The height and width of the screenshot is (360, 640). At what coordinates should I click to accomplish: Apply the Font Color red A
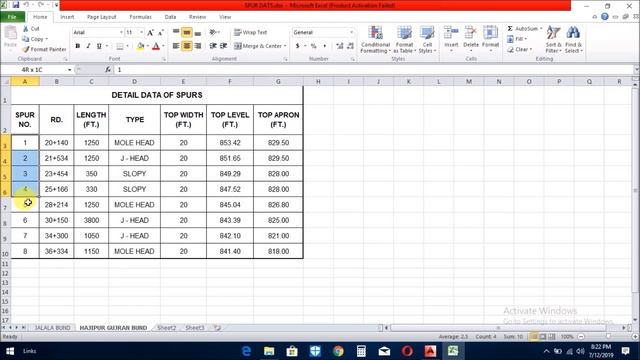point(156,46)
